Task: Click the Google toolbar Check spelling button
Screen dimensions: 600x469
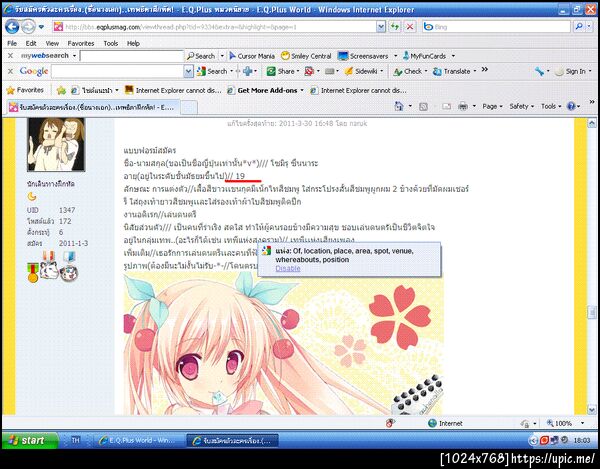Action: [x=408, y=71]
